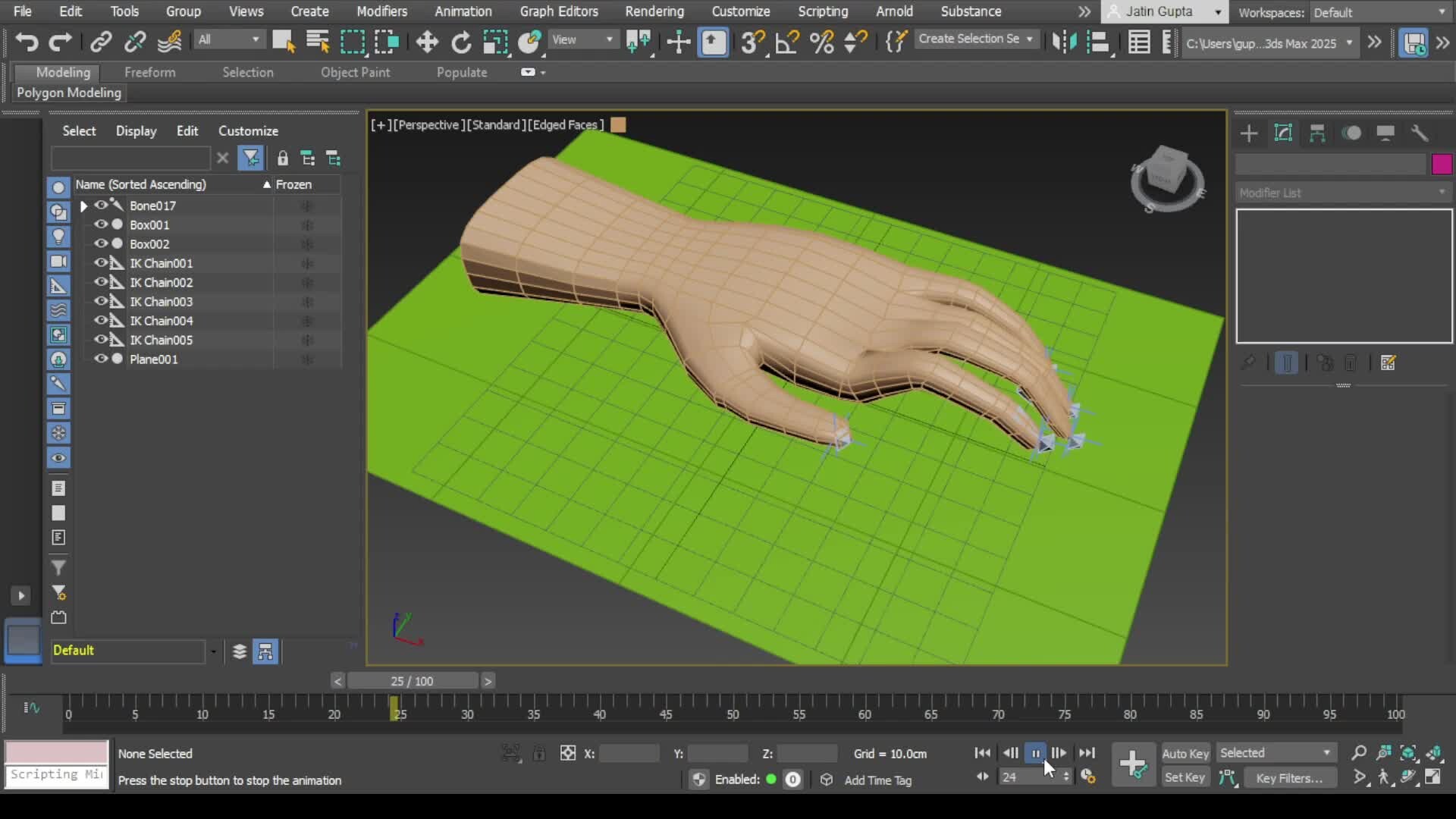Enable Auto Key mode

pyautogui.click(x=1185, y=752)
